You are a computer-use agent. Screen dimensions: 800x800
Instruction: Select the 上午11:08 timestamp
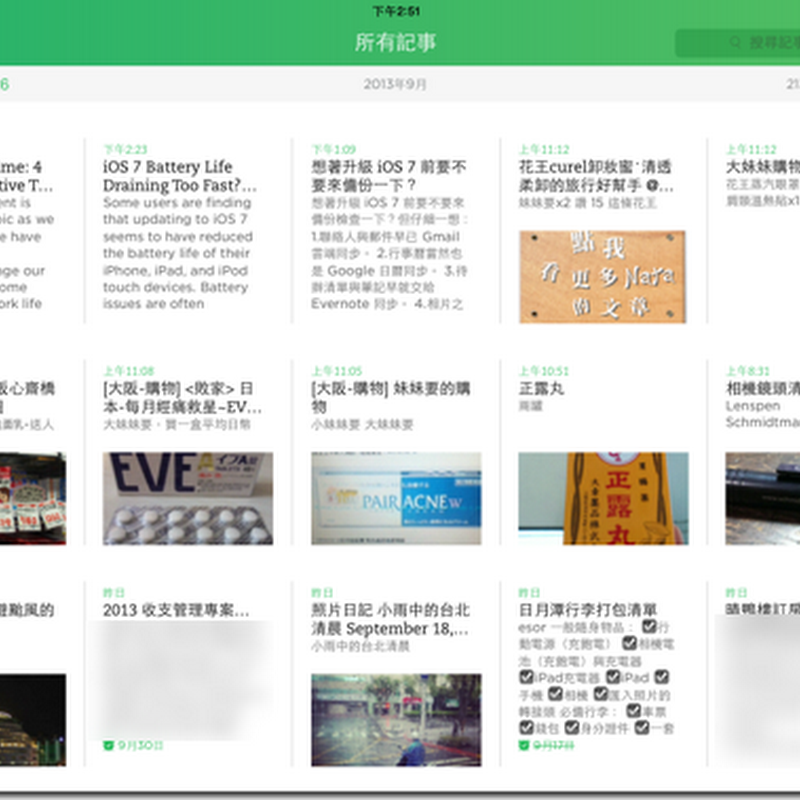coord(129,371)
